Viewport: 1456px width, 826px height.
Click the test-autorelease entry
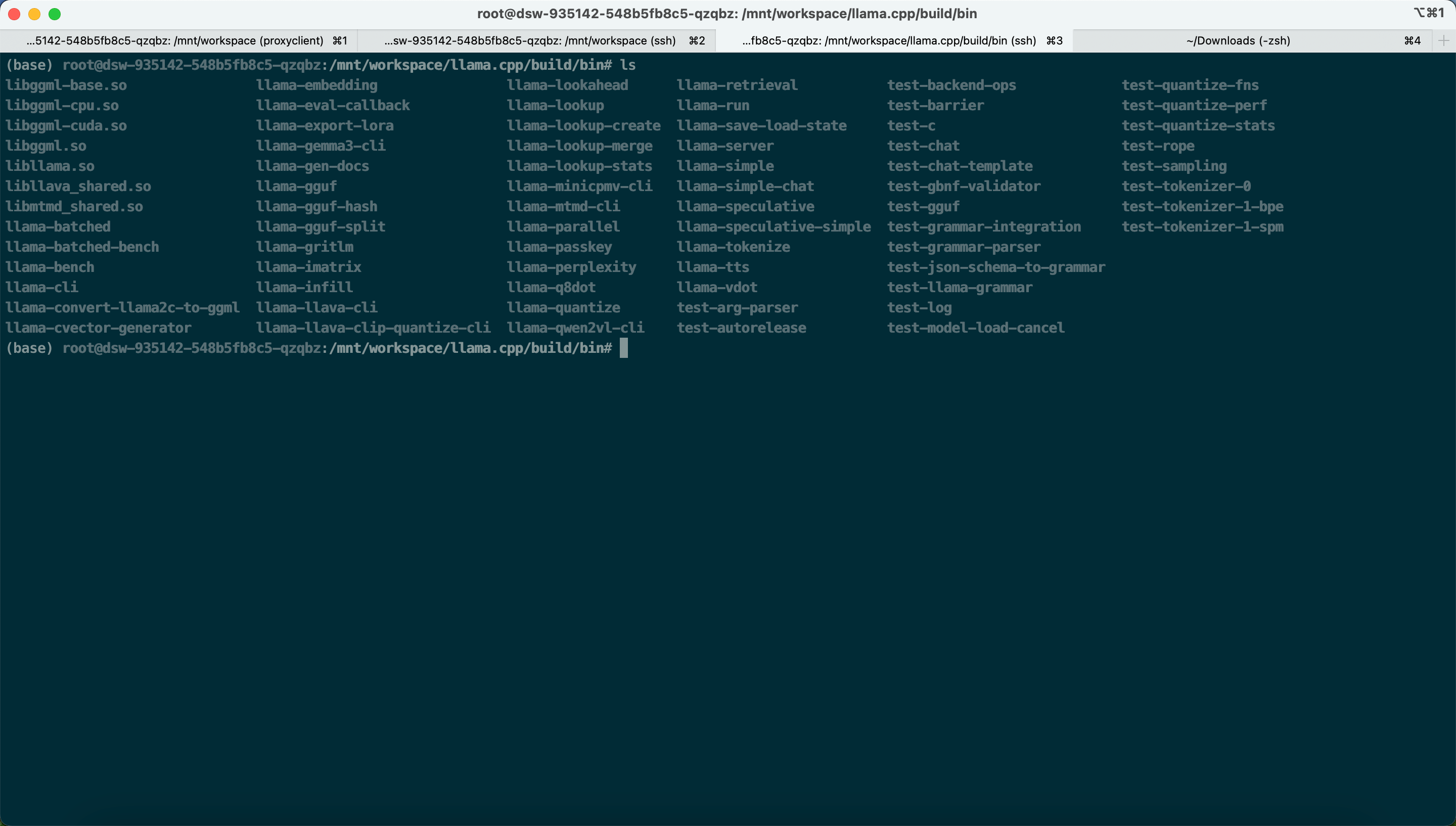(741, 328)
